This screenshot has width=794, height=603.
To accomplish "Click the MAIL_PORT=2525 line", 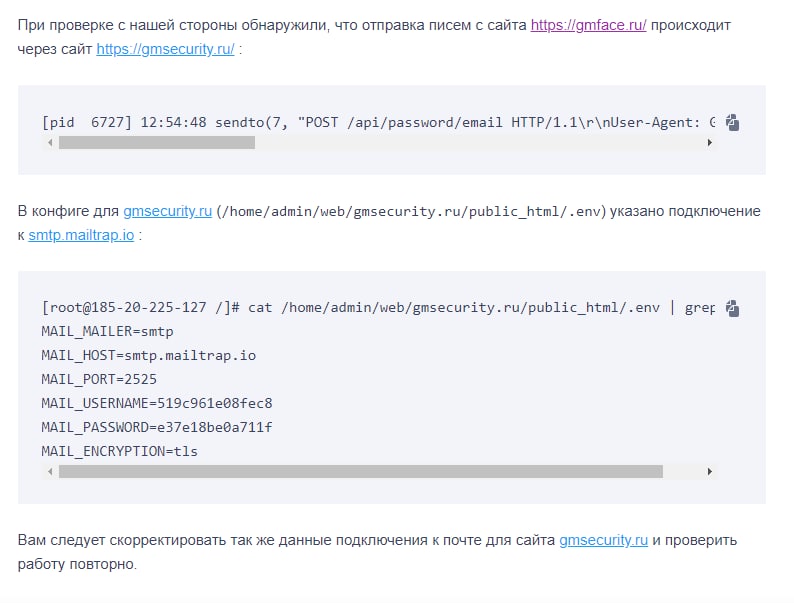I will pyautogui.click(x=99, y=379).
